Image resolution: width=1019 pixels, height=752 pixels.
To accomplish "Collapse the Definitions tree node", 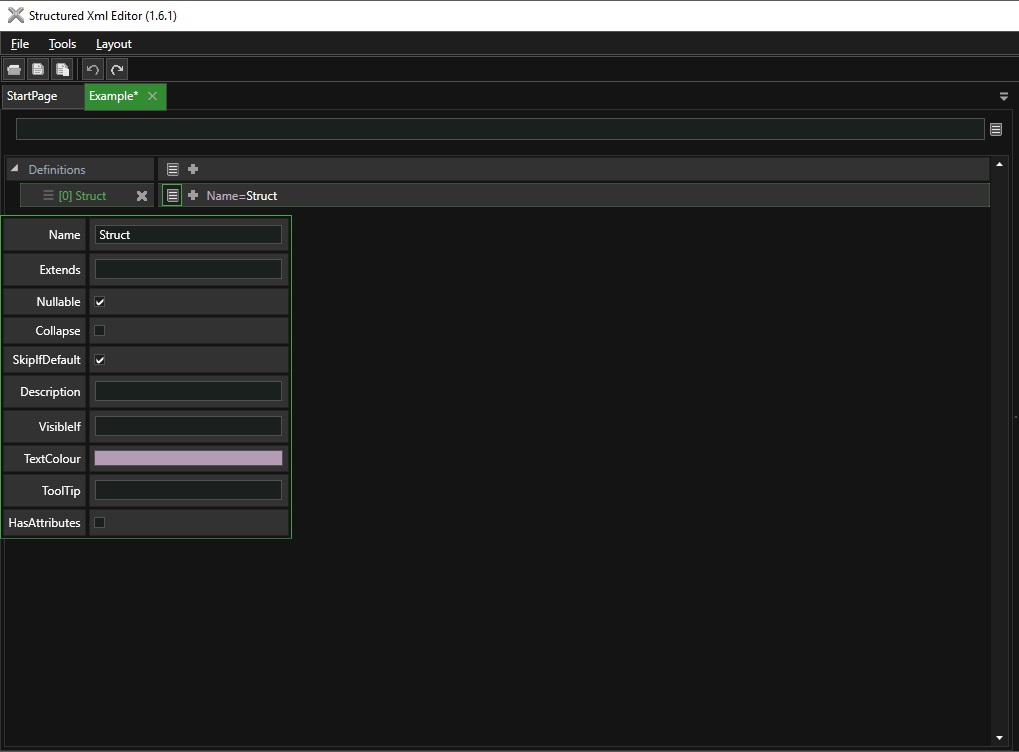I will tap(14, 168).
